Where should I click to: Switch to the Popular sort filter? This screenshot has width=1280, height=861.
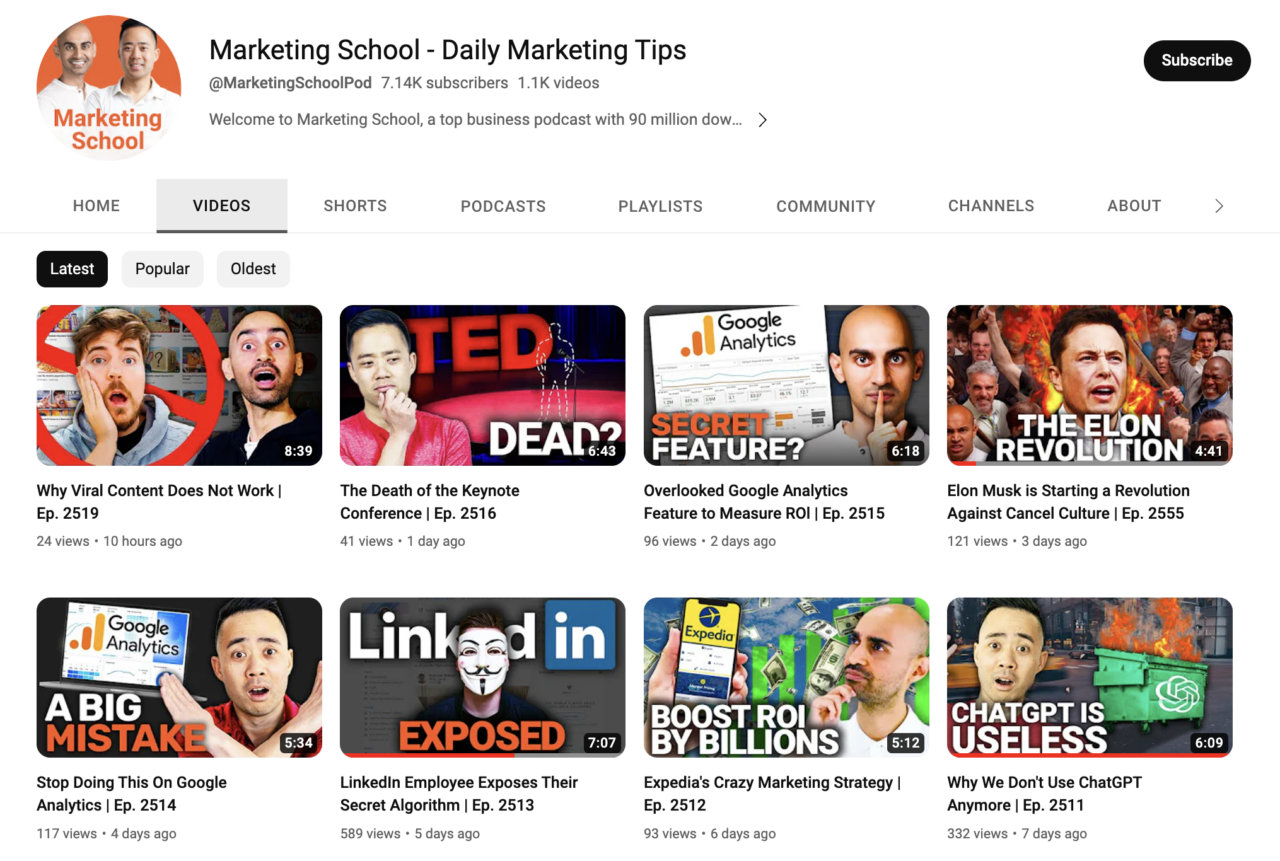(162, 268)
